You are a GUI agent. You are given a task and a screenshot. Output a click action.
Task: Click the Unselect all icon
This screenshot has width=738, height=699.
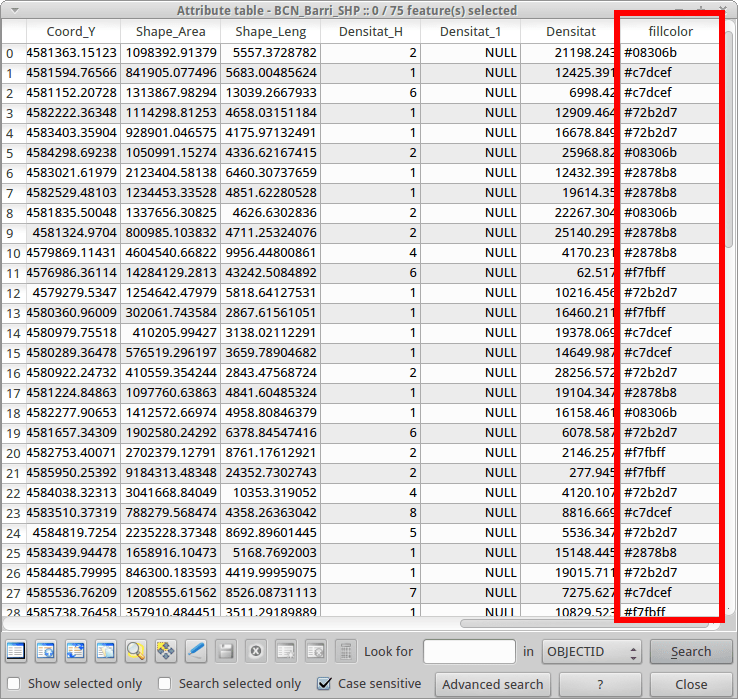[16, 651]
